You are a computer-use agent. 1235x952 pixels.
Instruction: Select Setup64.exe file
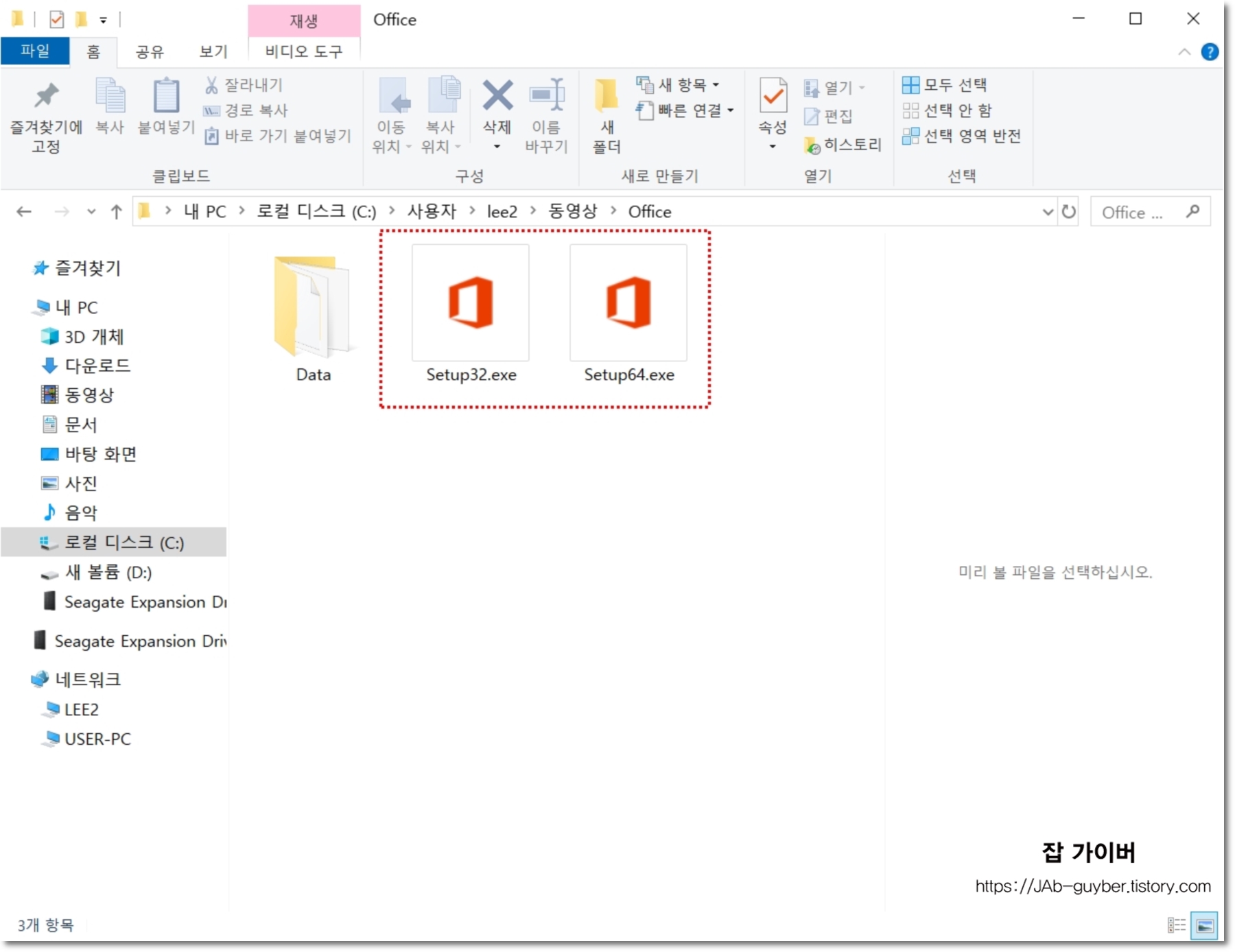628,316
